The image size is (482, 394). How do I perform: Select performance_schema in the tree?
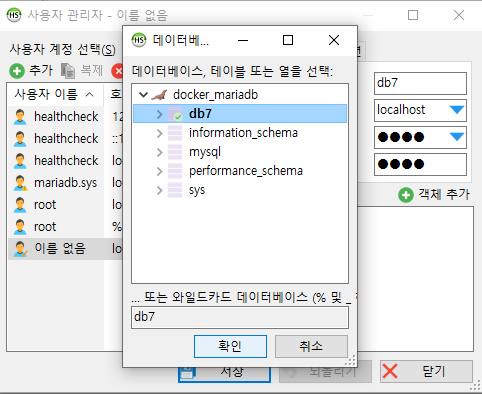tap(246, 171)
